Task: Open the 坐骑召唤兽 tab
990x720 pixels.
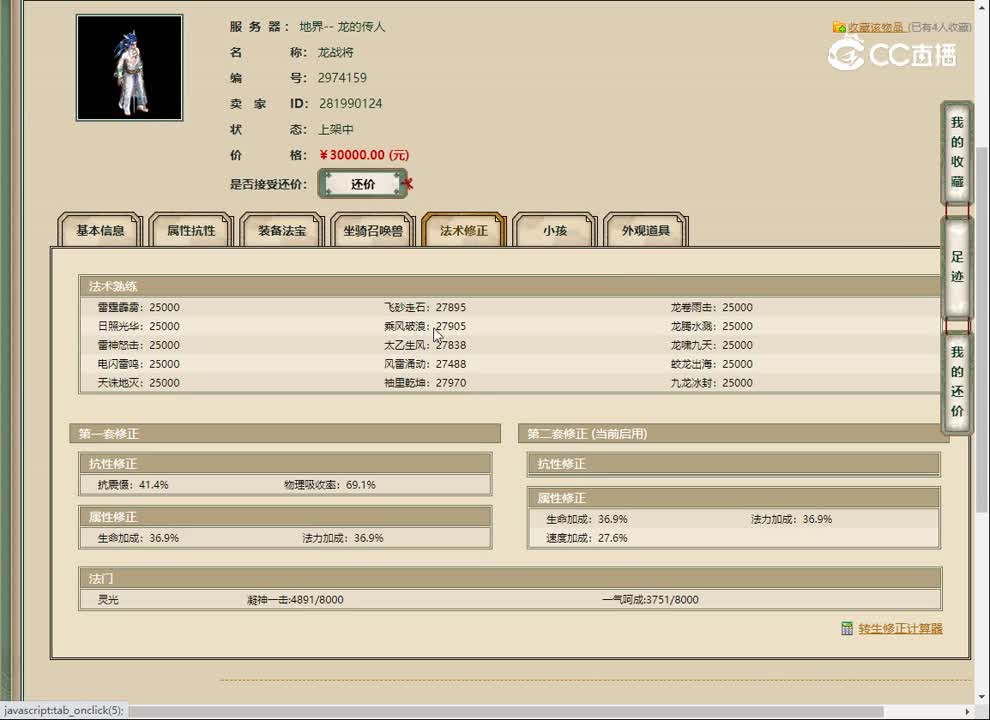Action: tap(372, 230)
